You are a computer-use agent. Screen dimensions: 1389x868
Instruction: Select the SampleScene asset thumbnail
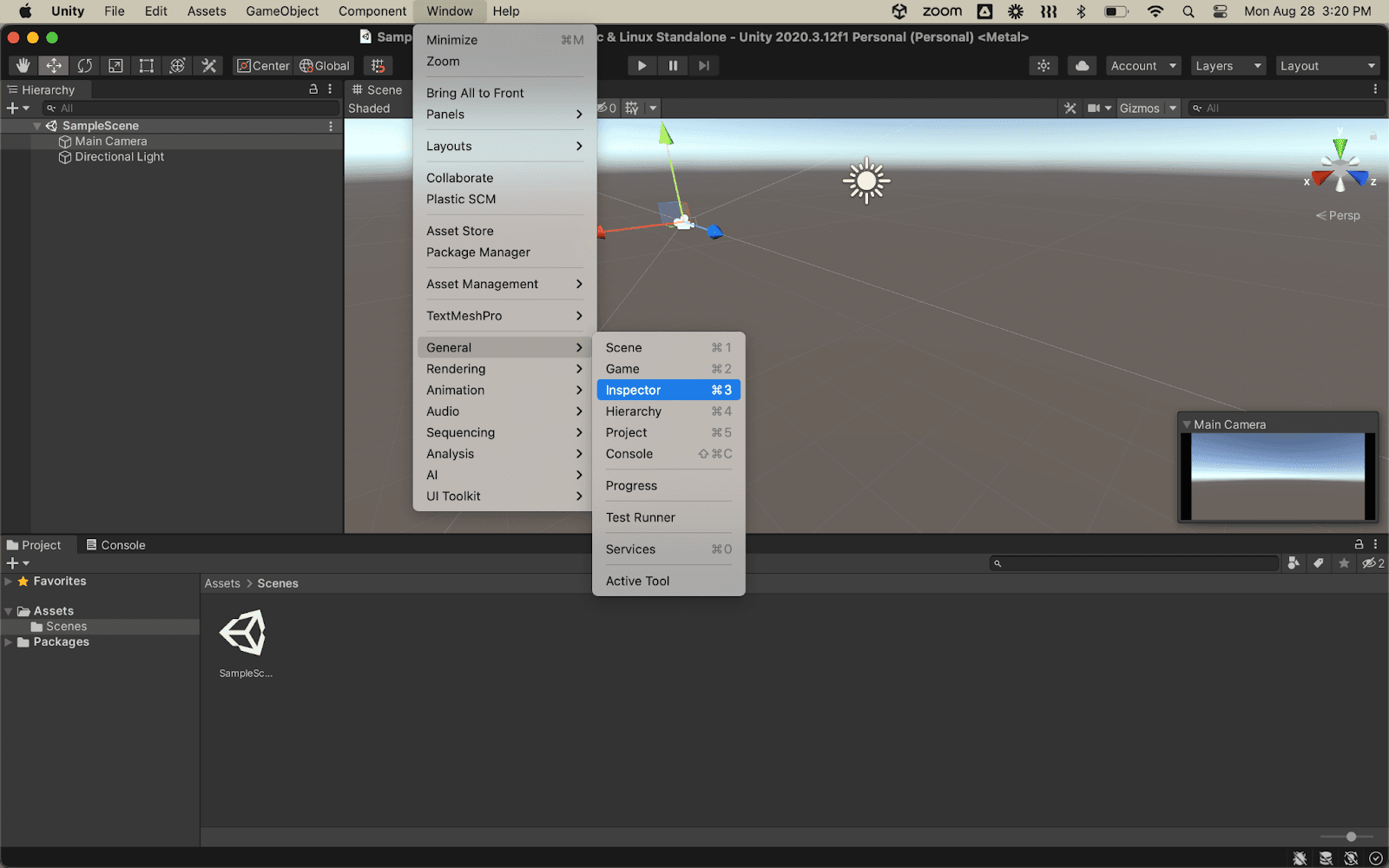coord(244,634)
